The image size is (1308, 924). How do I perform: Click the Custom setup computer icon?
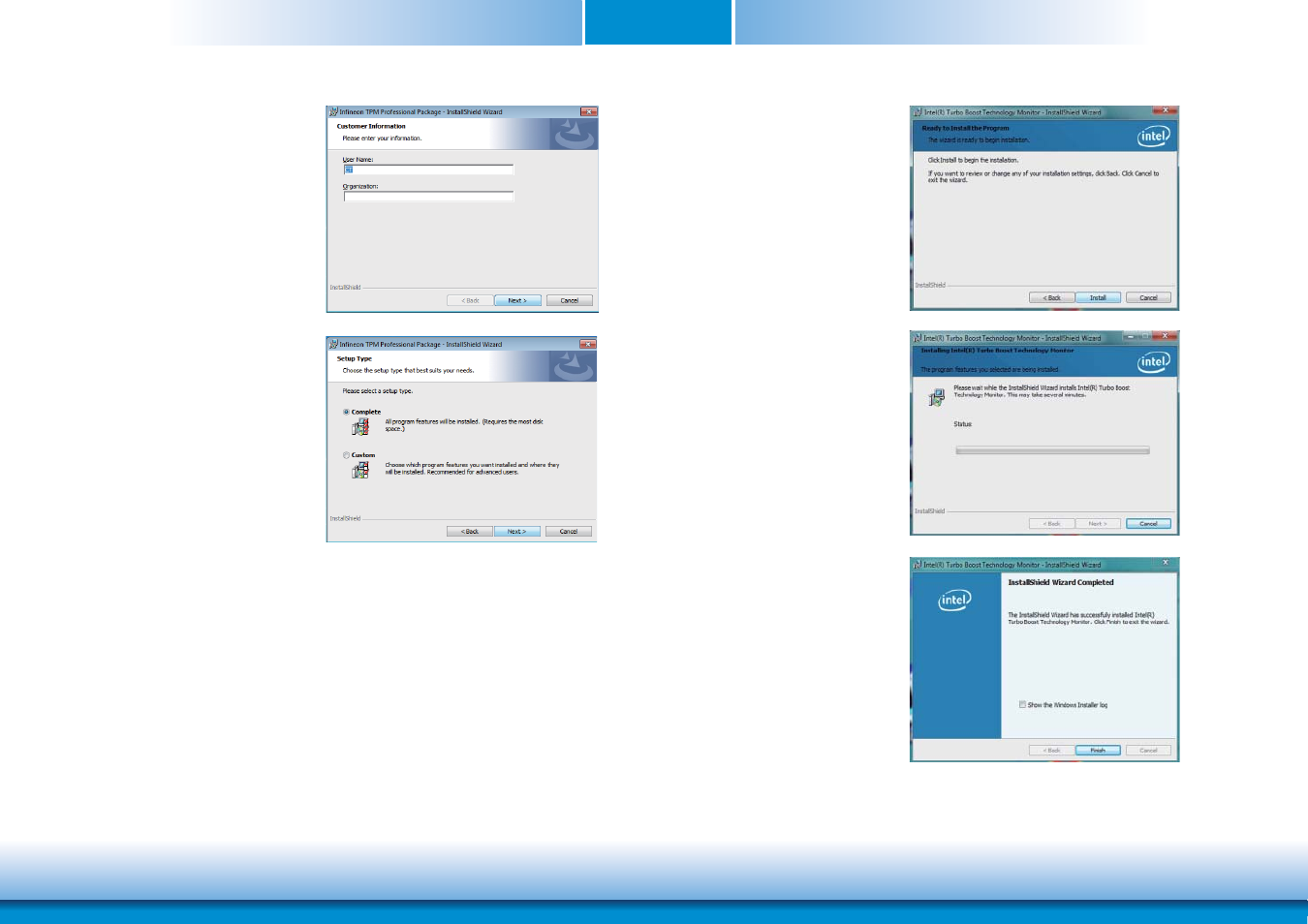click(360, 470)
